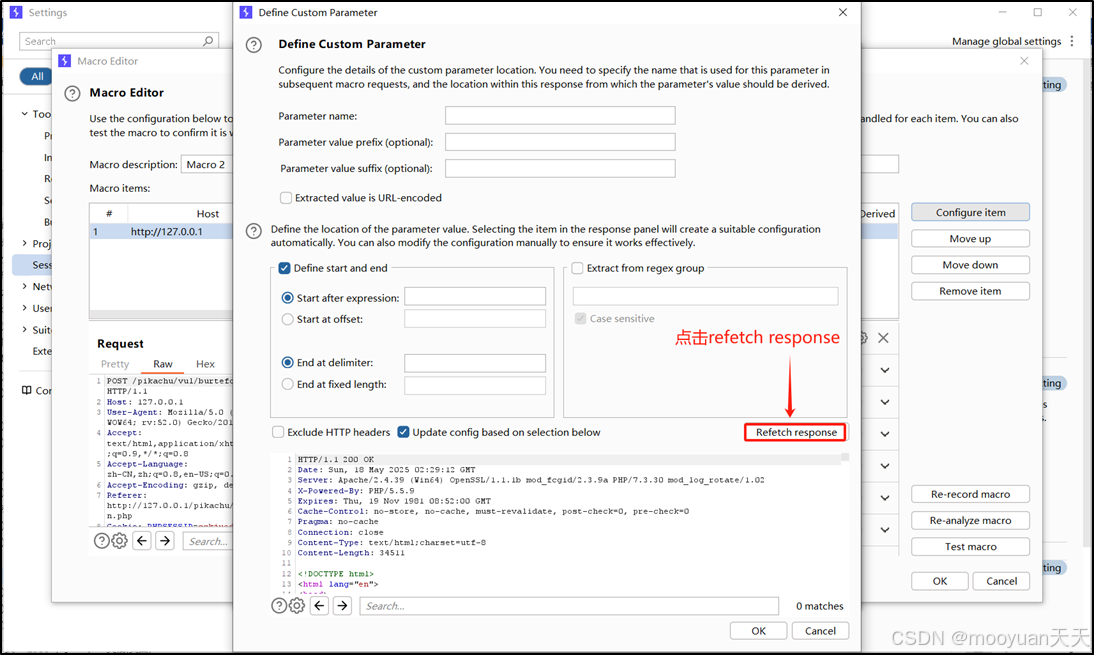This screenshot has width=1094, height=655.
Task: Open response viewer settings gear icon
Action: click(x=297, y=605)
